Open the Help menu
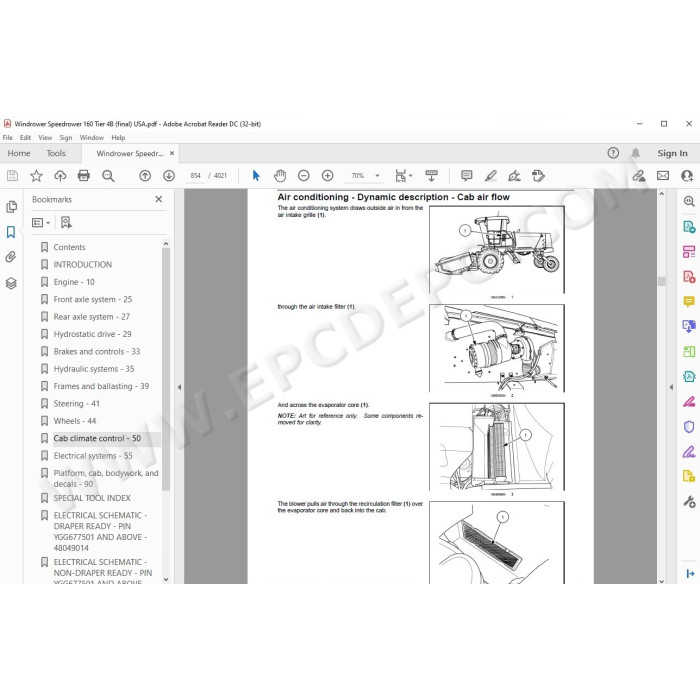700x700 pixels. (118, 138)
